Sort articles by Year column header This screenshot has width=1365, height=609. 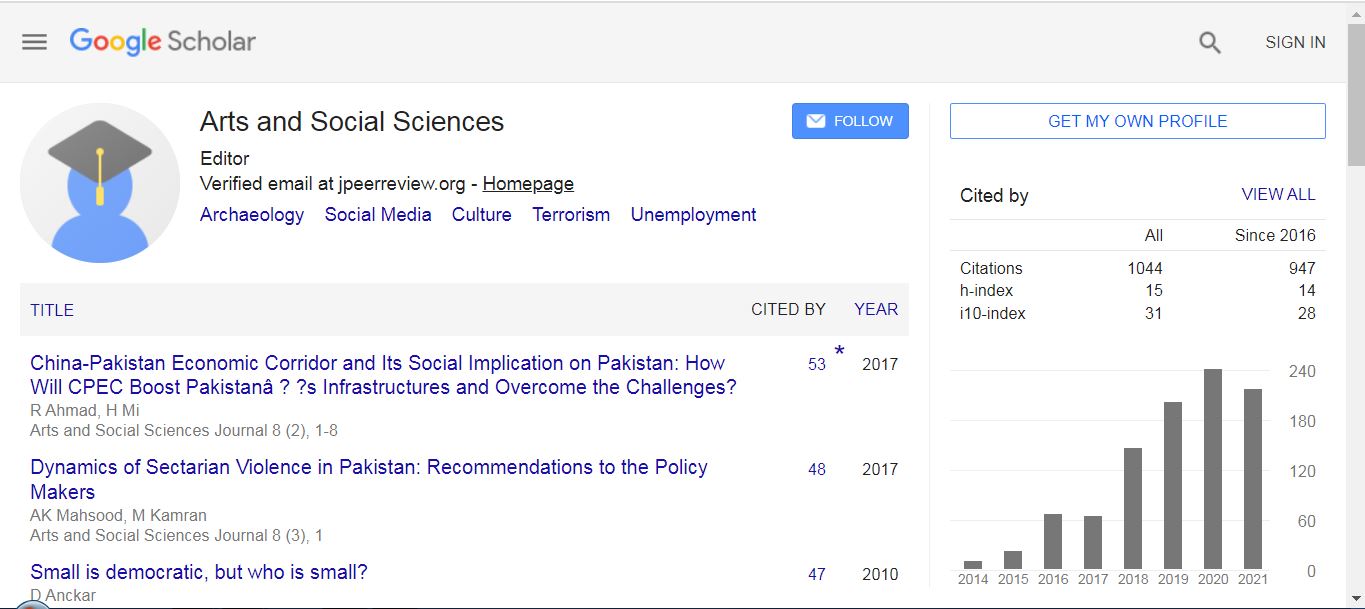point(876,310)
